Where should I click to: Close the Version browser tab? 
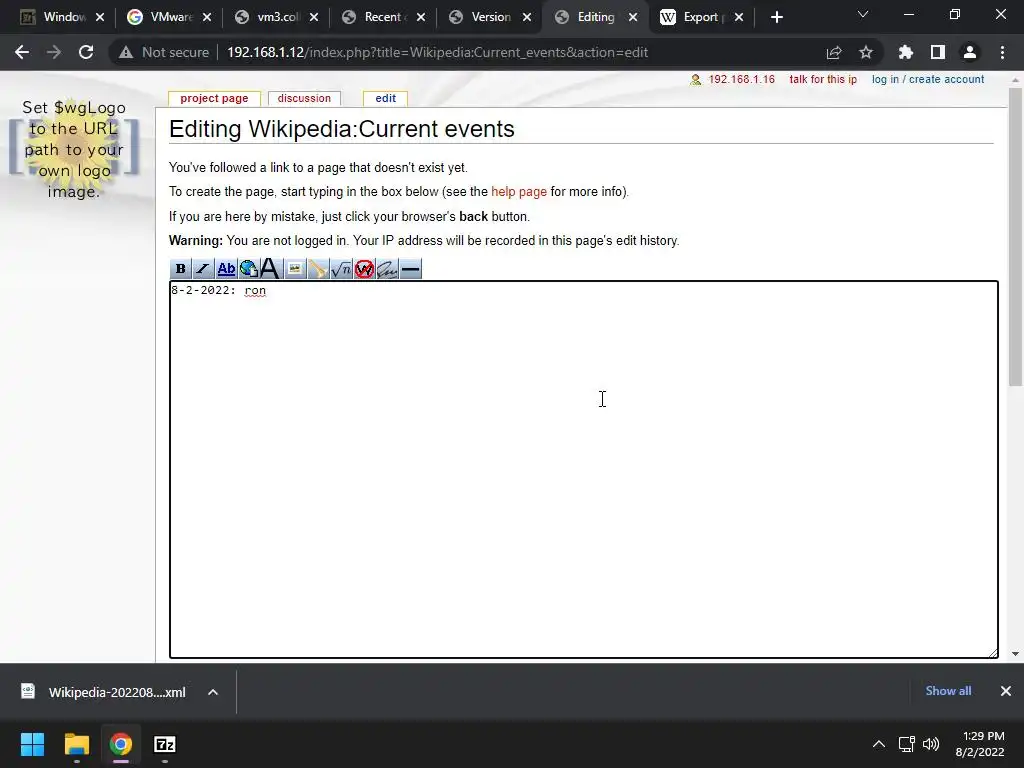pos(526,17)
